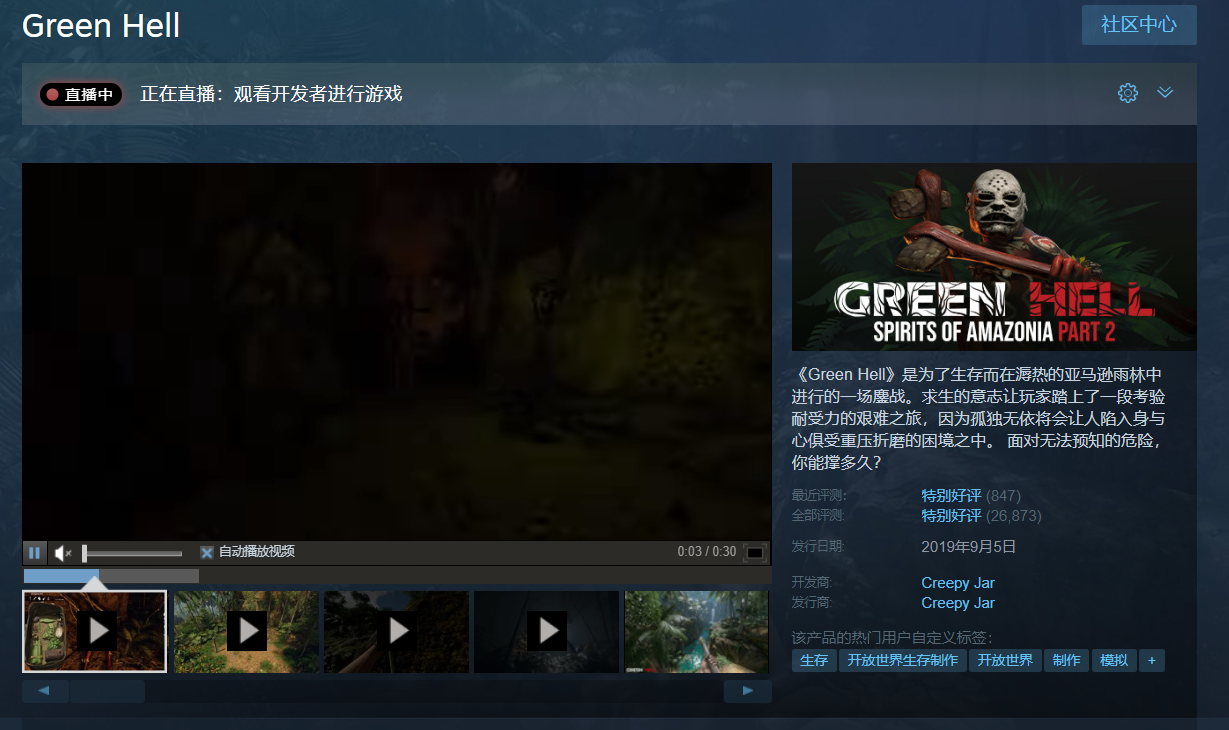This screenshot has width=1229, height=730.
Task: Open the 社区中心 community hub
Action: (x=1139, y=25)
